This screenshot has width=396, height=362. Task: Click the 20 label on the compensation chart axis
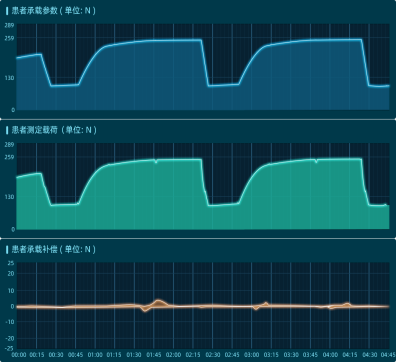point(11,274)
